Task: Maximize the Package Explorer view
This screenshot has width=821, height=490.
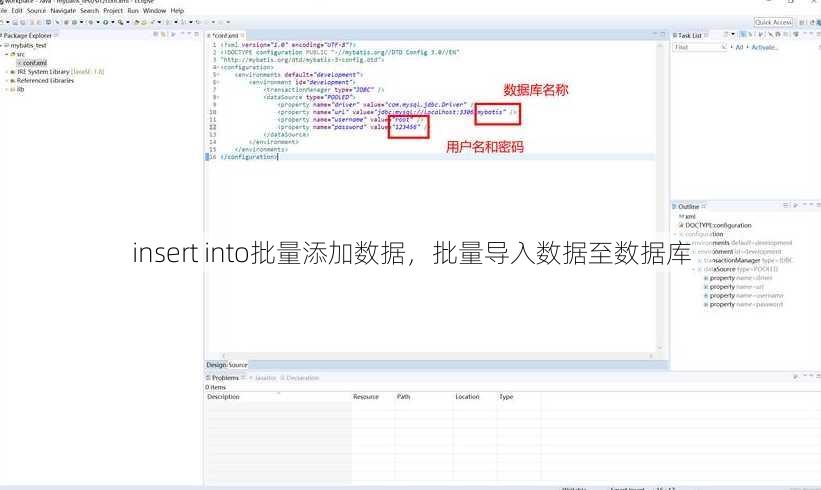Action: click(x=196, y=35)
